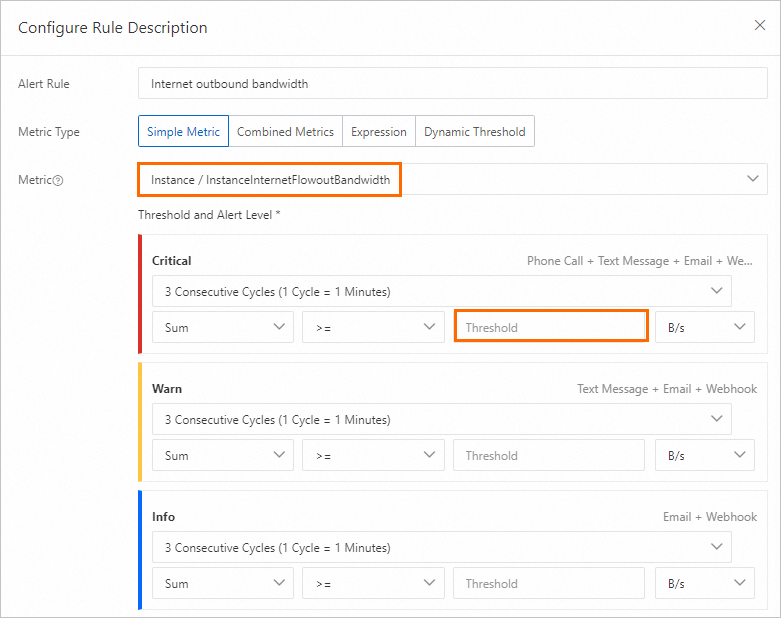The height and width of the screenshot is (618, 781).
Task: Open the Critical B/s unit dropdown
Action: [704, 328]
